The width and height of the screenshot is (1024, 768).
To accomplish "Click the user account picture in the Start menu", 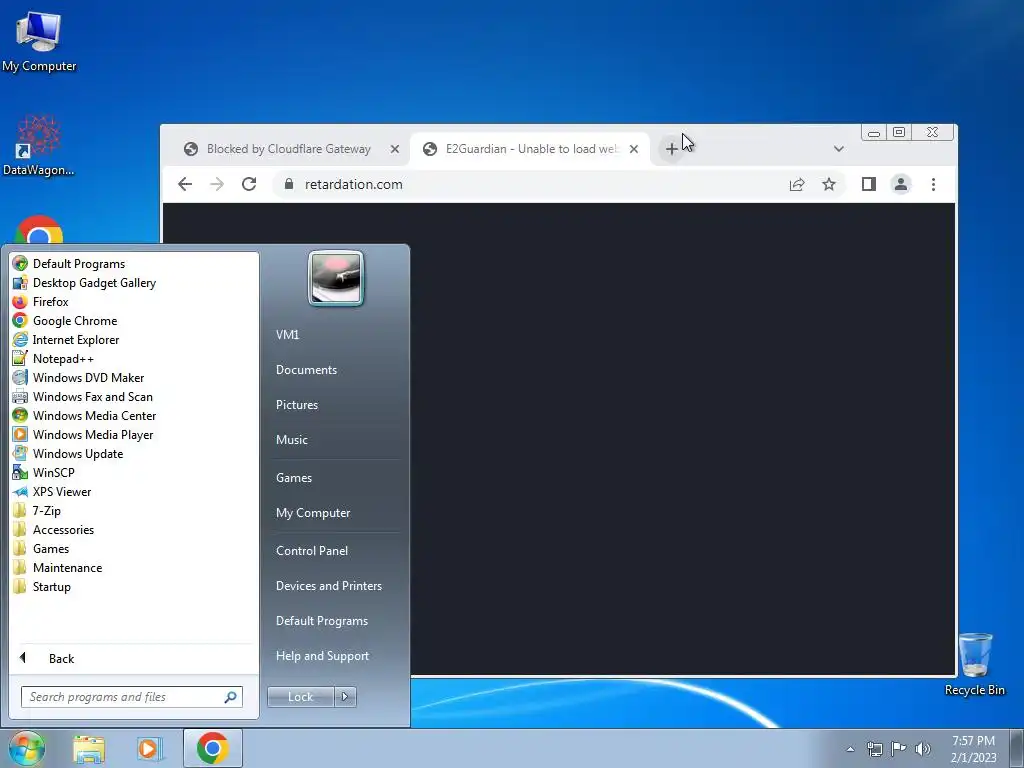I will 336,279.
